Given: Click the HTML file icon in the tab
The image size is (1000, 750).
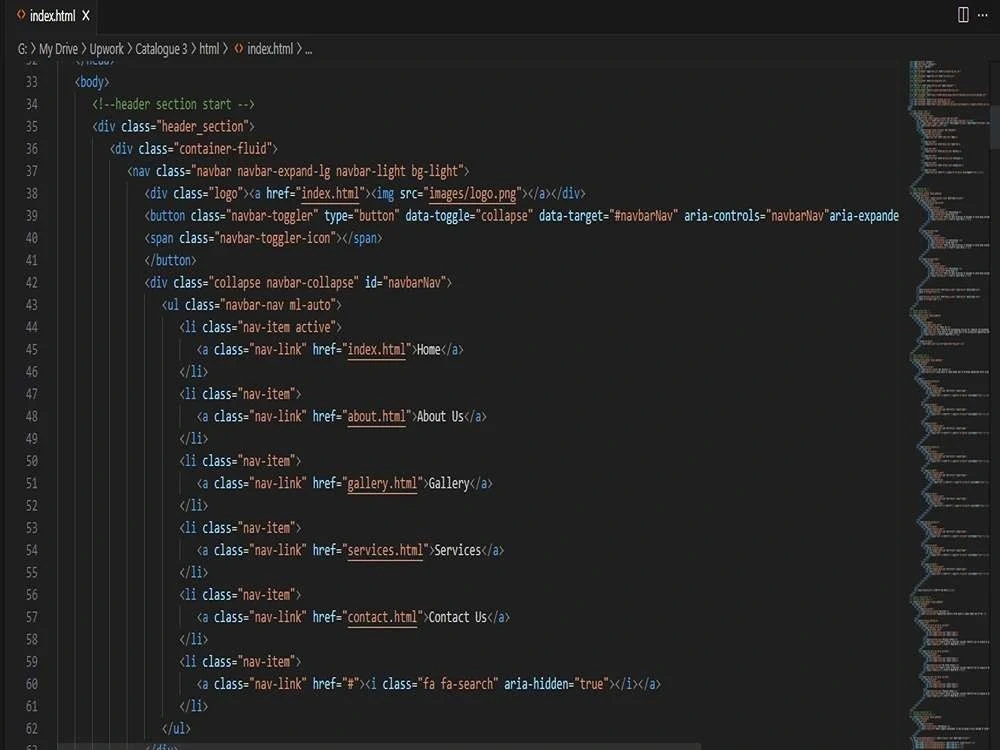Looking at the screenshot, I should click(21, 15).
